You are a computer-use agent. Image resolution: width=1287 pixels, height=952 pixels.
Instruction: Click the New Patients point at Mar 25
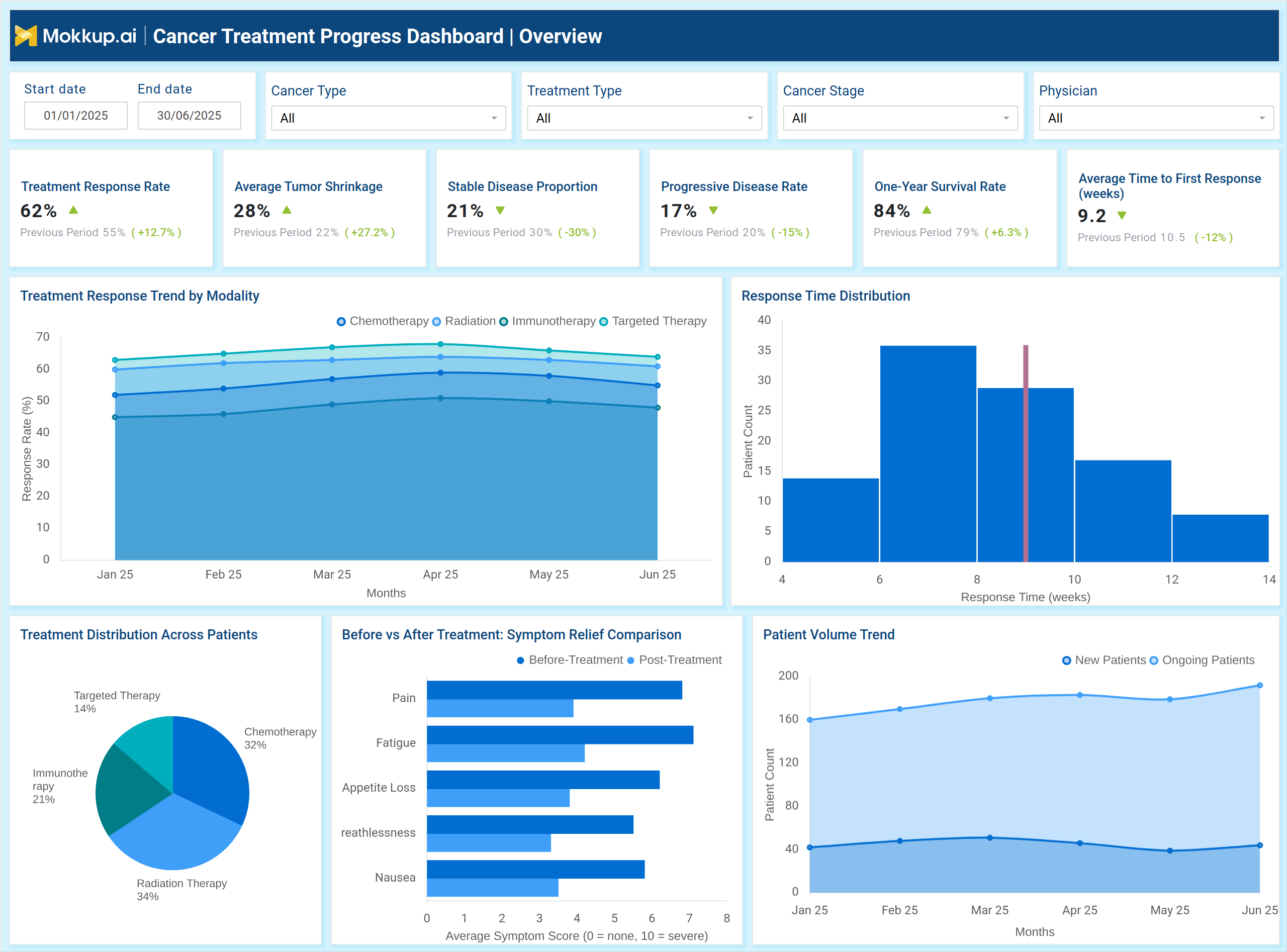click(989, 838)
